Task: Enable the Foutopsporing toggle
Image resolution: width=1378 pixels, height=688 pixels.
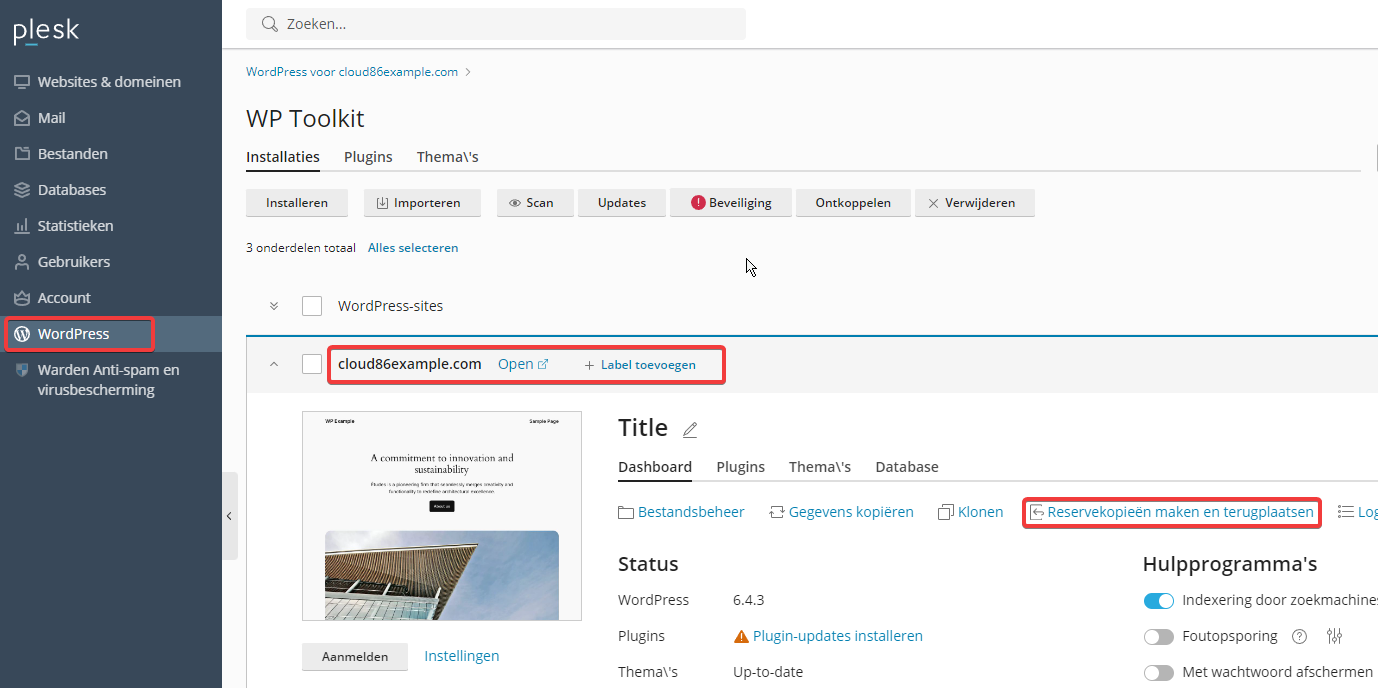Action: coord(1159,637)
